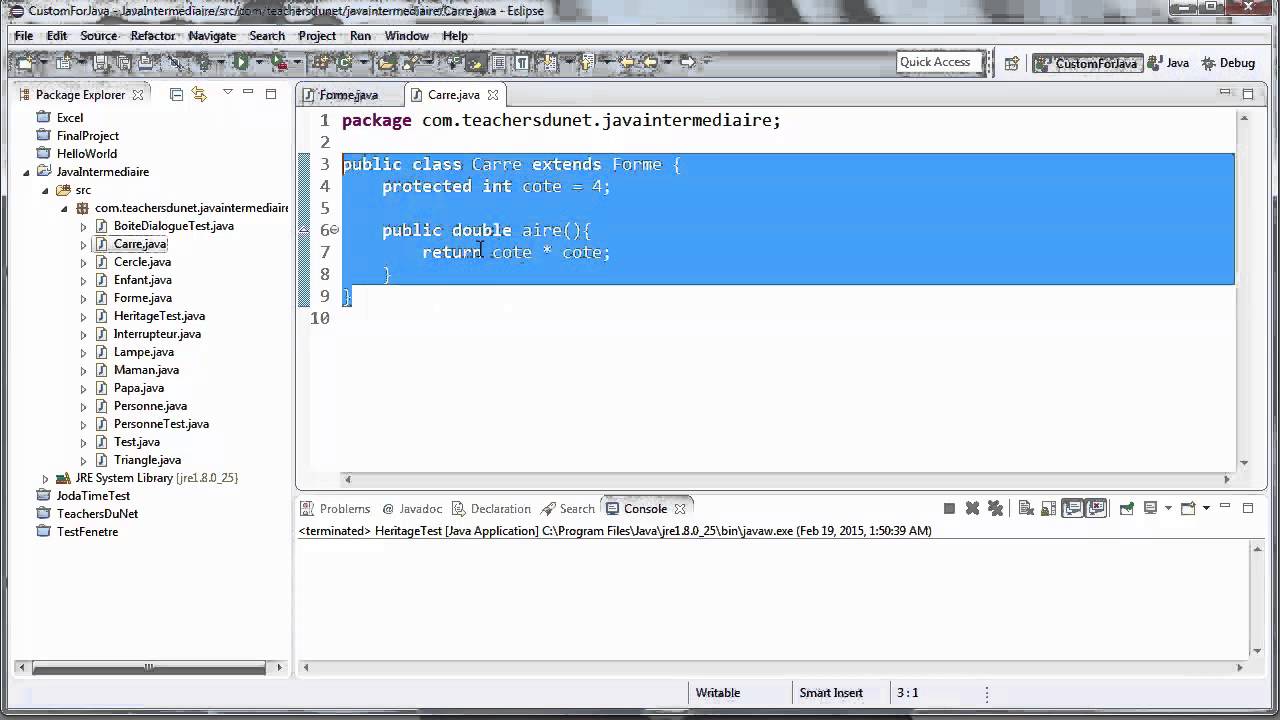Click the Print toolbar icon

(x=145, y=62)
